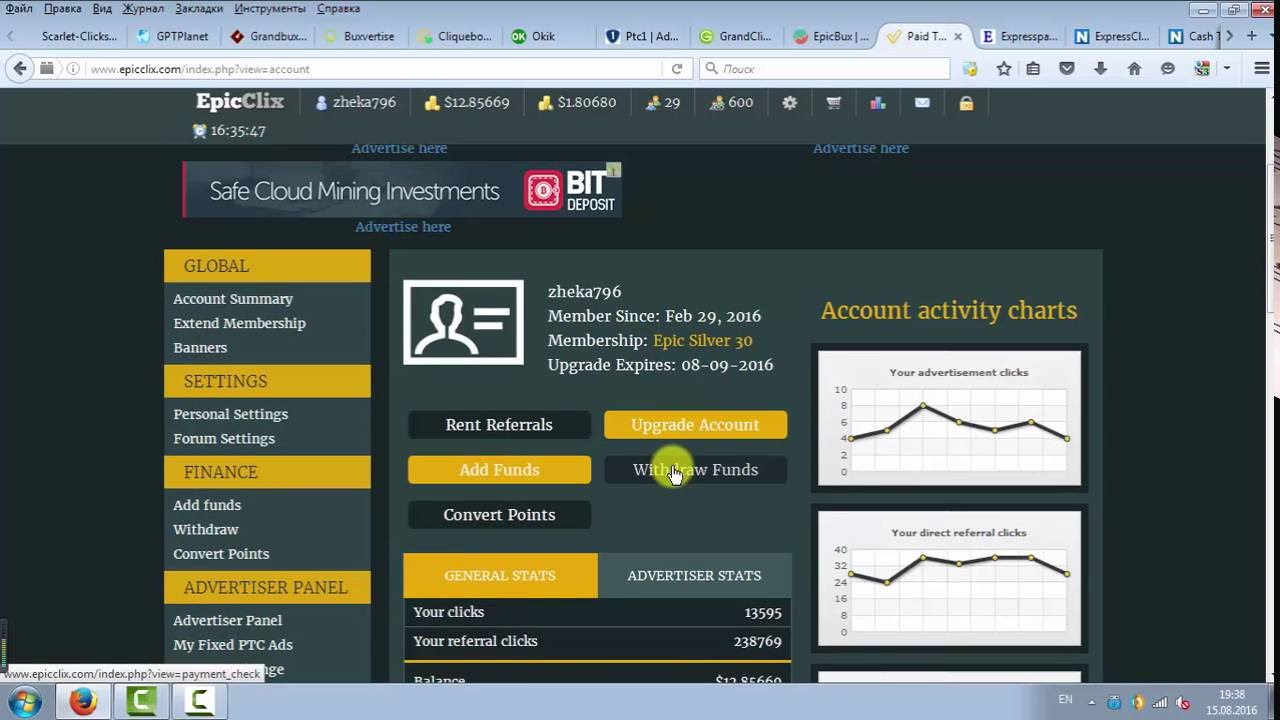Click the coins icon next to $12.85669
This screenshot has width=1280, height=720.
pos(432,102)
